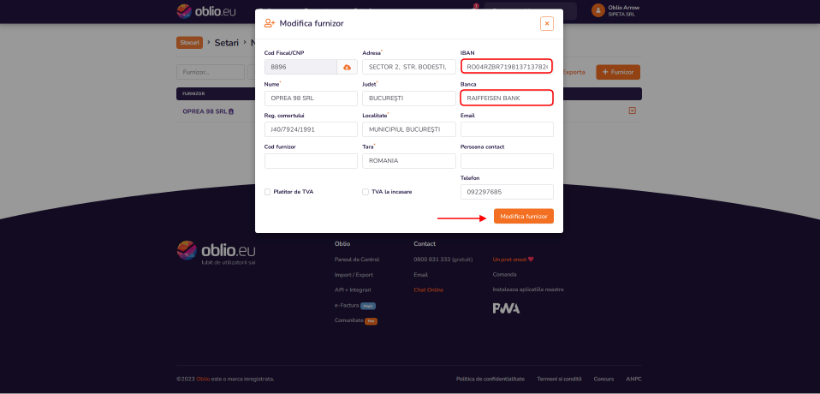This screenshot has height=394, width=820.
Task: Click the Stocuri breadcrumb button
Action: [x=189, y=42]
